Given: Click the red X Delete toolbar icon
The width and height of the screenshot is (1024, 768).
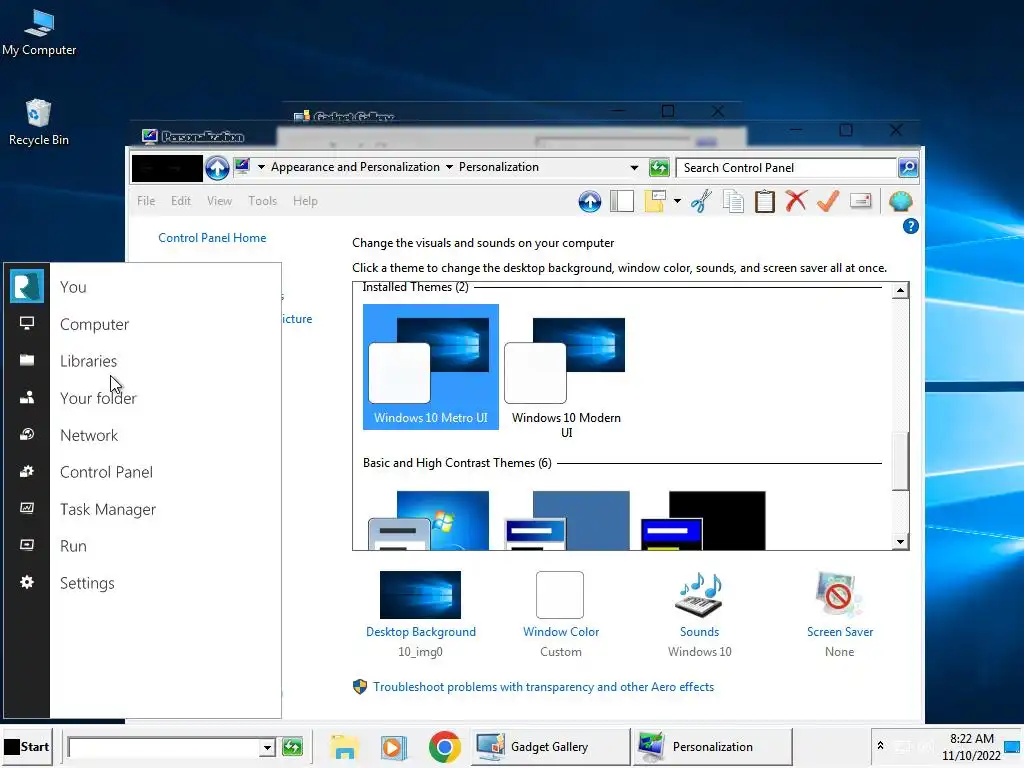Looking at the screenshot, I should [x=796, y=201].
